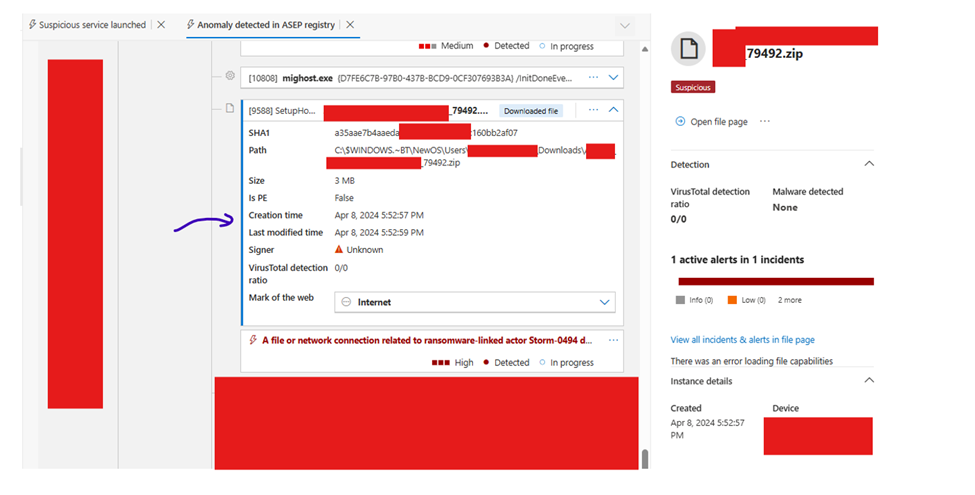Click the Signer Unknown warning icon
The height and width of the screenshot is (495, 975).
pyautogui.click(x=339, y=250)
